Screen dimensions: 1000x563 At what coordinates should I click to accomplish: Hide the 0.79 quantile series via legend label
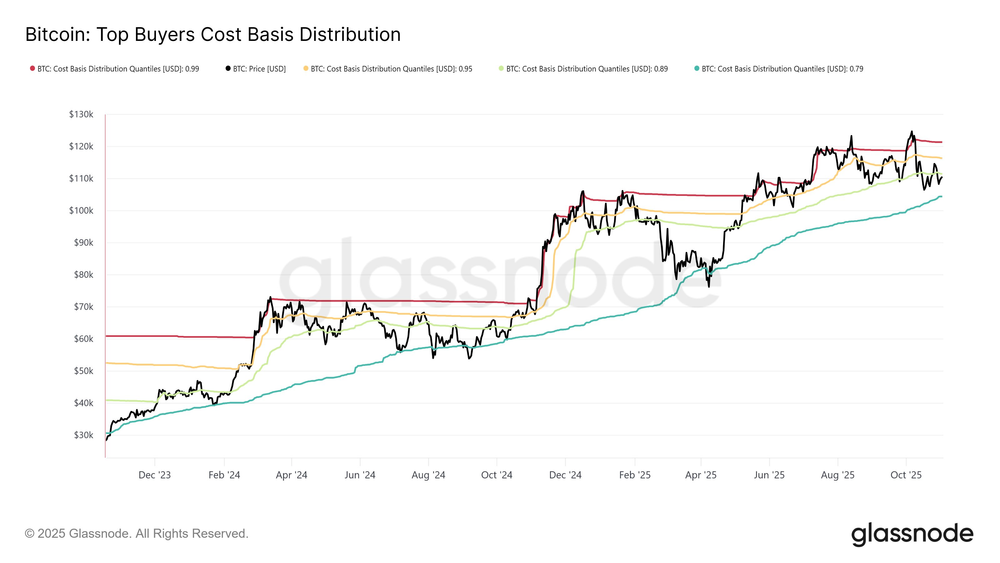click(x=790, y=69)
